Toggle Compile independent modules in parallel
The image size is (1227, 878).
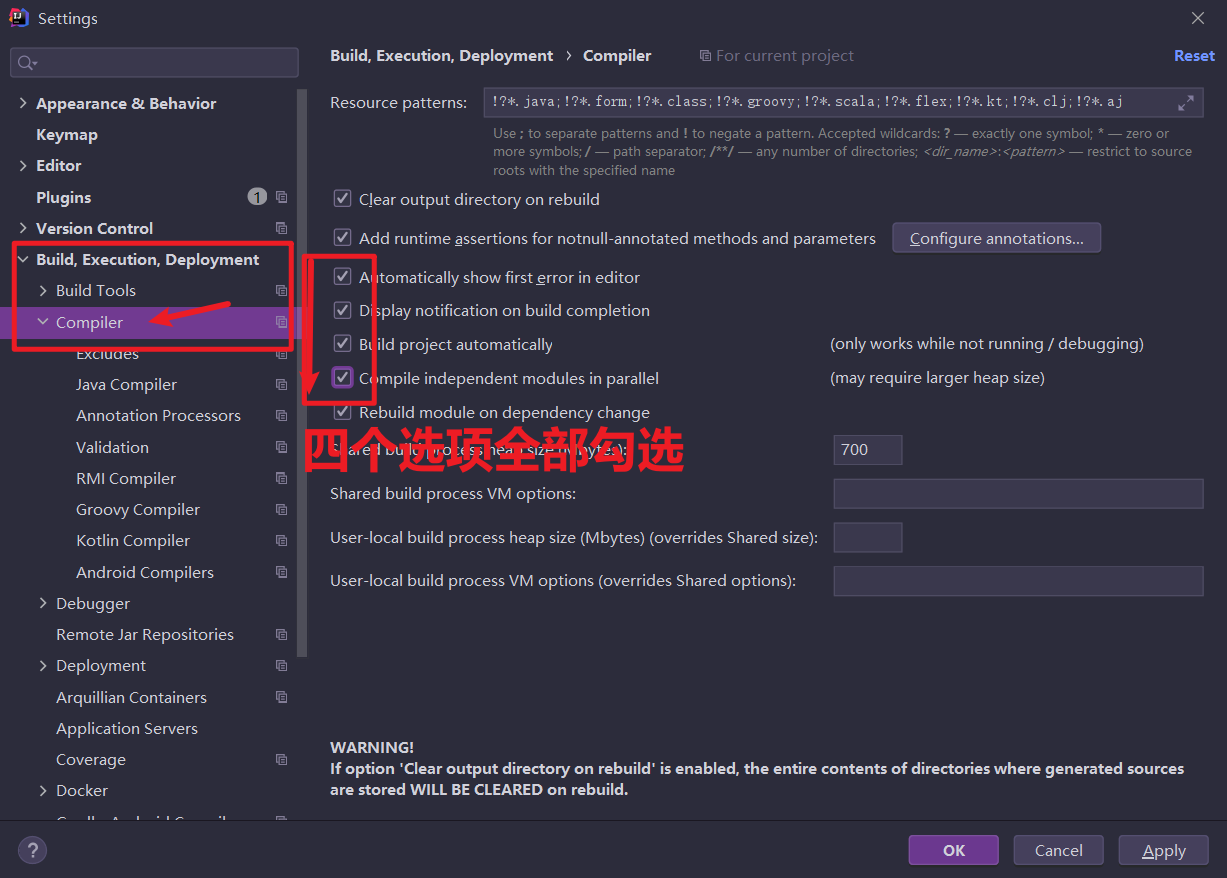coord(342,378)
